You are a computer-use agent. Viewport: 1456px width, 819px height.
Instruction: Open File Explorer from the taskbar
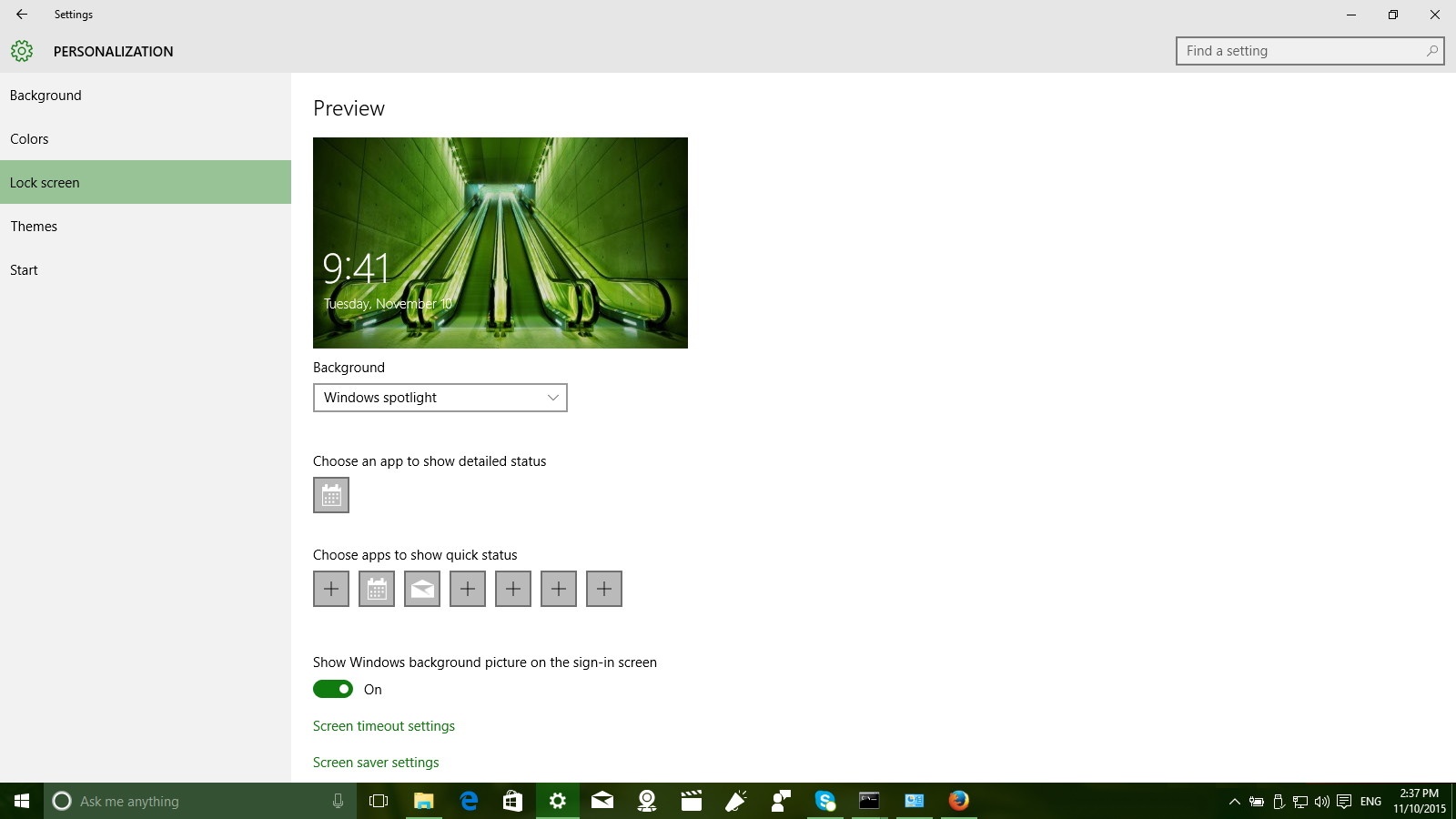point(423,801)
